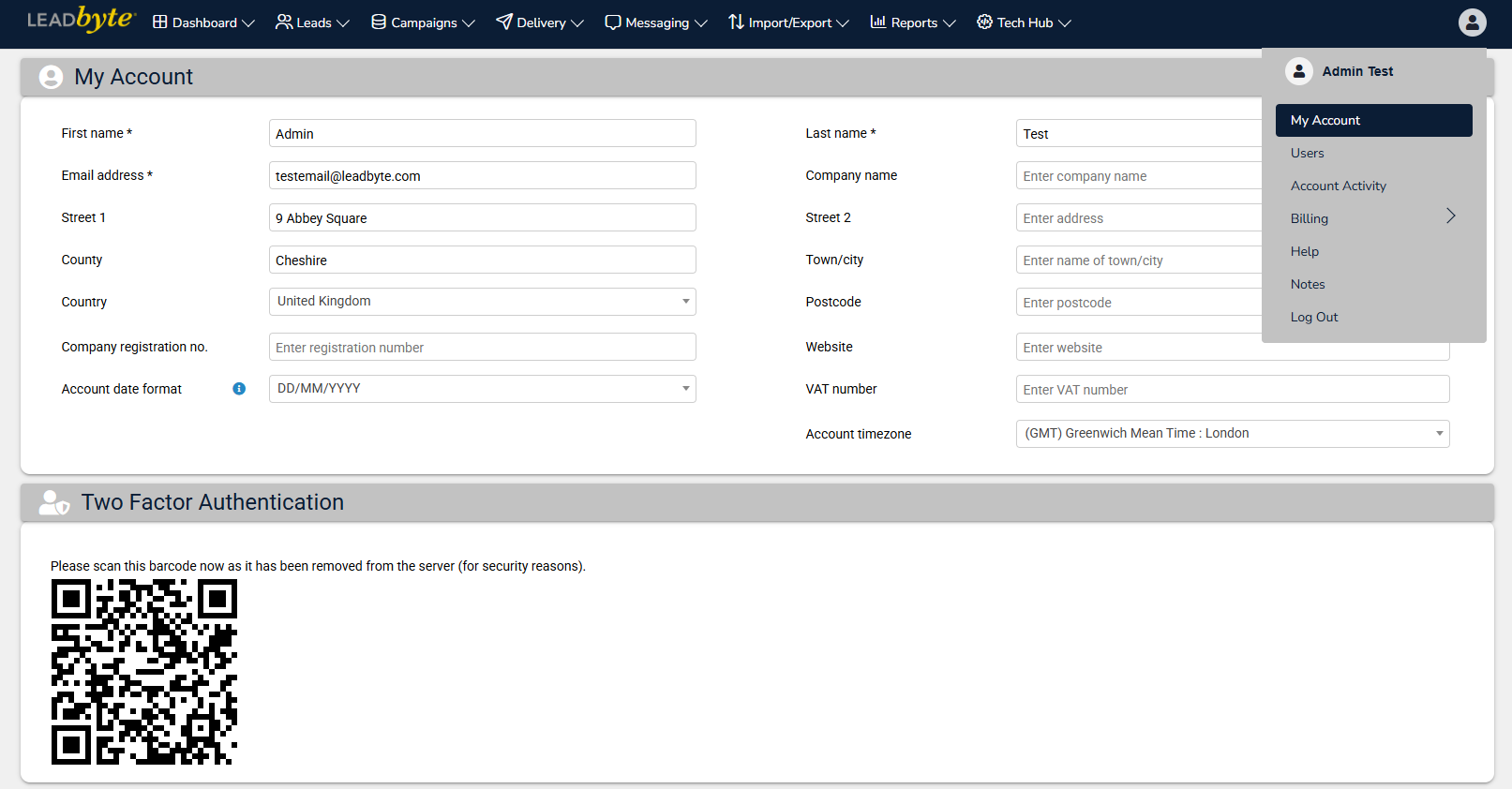Focus the Last name field
This screenshot has height=789, width=1512.
coord(1139,133)
